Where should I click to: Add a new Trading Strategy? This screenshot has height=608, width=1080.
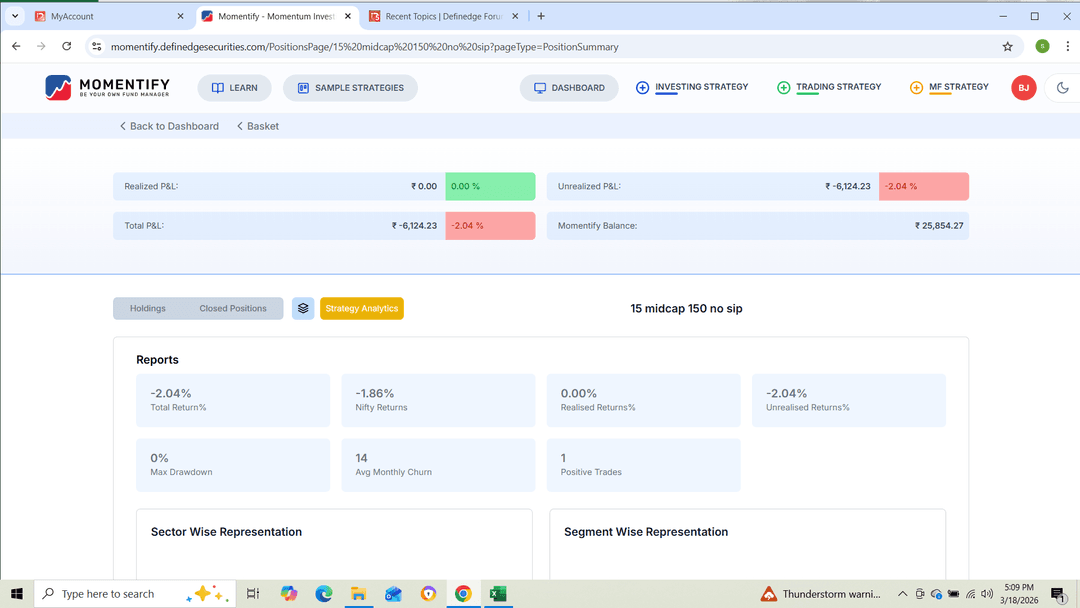(829, 87)
